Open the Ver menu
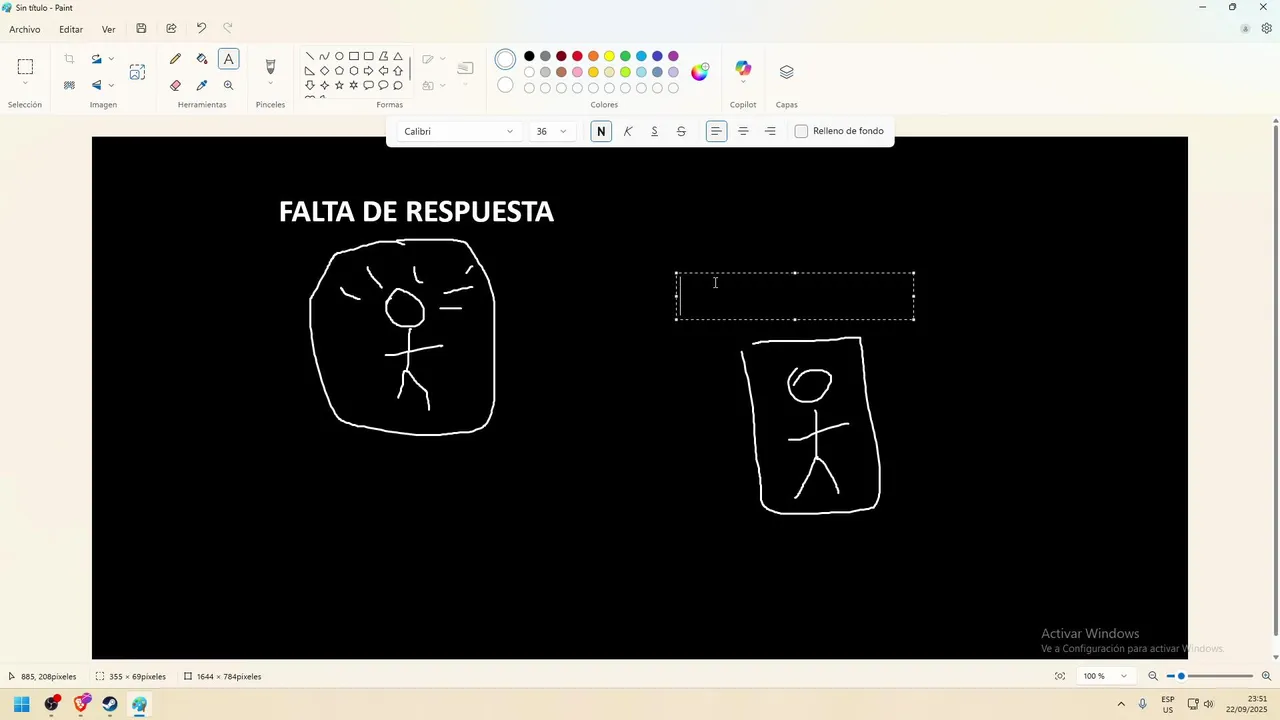The width and height of the screenshot is (1280, 720). tap(108, 29)
